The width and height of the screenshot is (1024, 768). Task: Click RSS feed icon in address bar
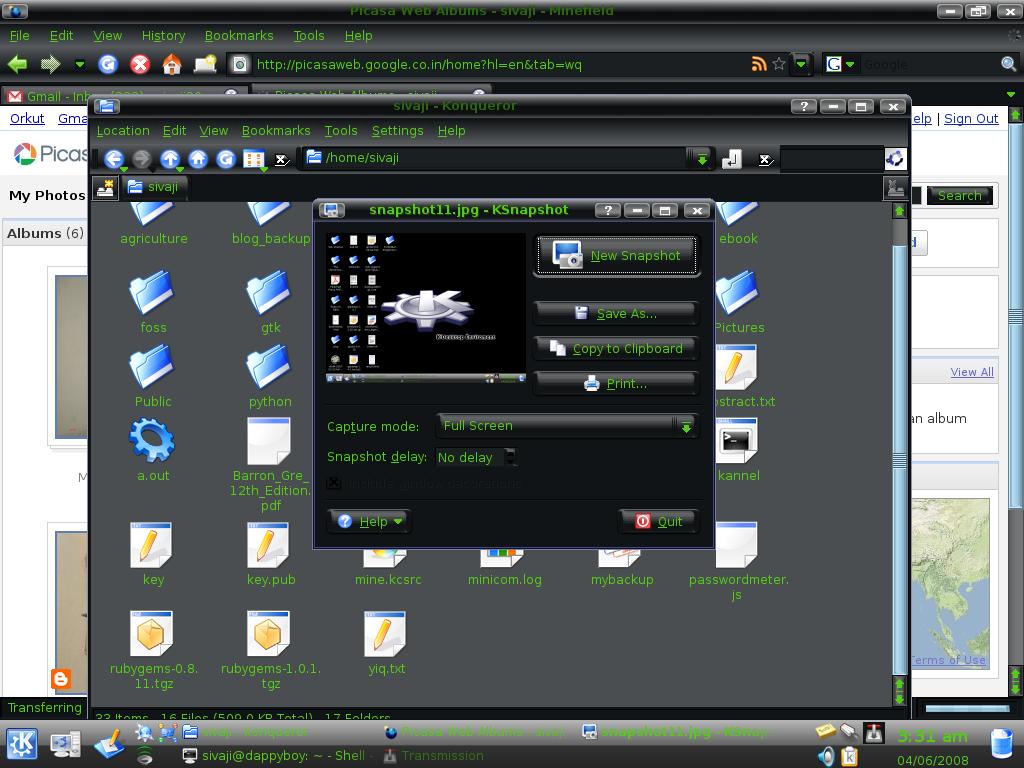pyautogui.click(x=758, y=64)
